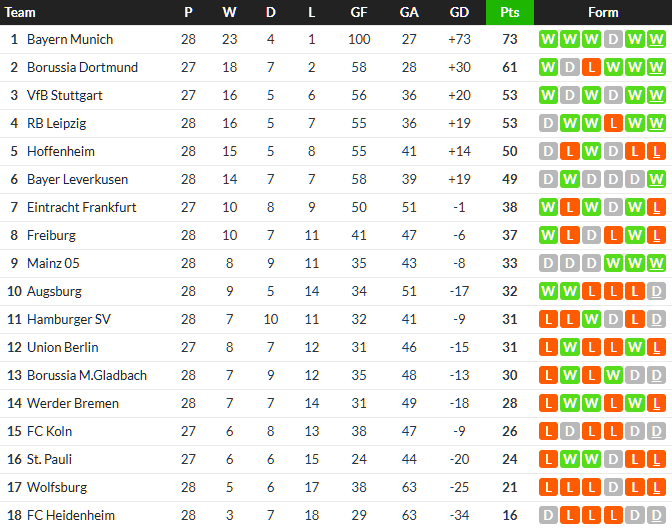Click the Form column header
Image resolution: width=672 pixels, height=532 pixels.
click(603, 12)
